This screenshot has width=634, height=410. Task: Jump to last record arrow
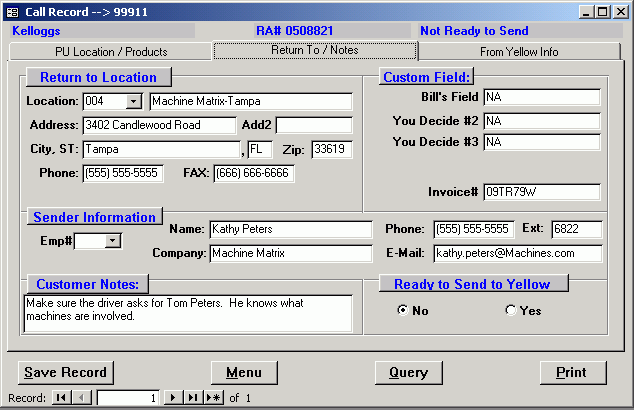tap(193, 398)
